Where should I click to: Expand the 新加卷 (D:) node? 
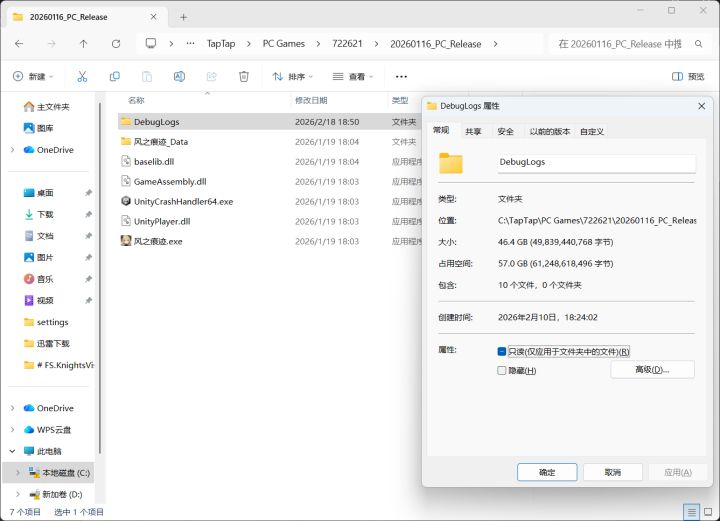17,494
